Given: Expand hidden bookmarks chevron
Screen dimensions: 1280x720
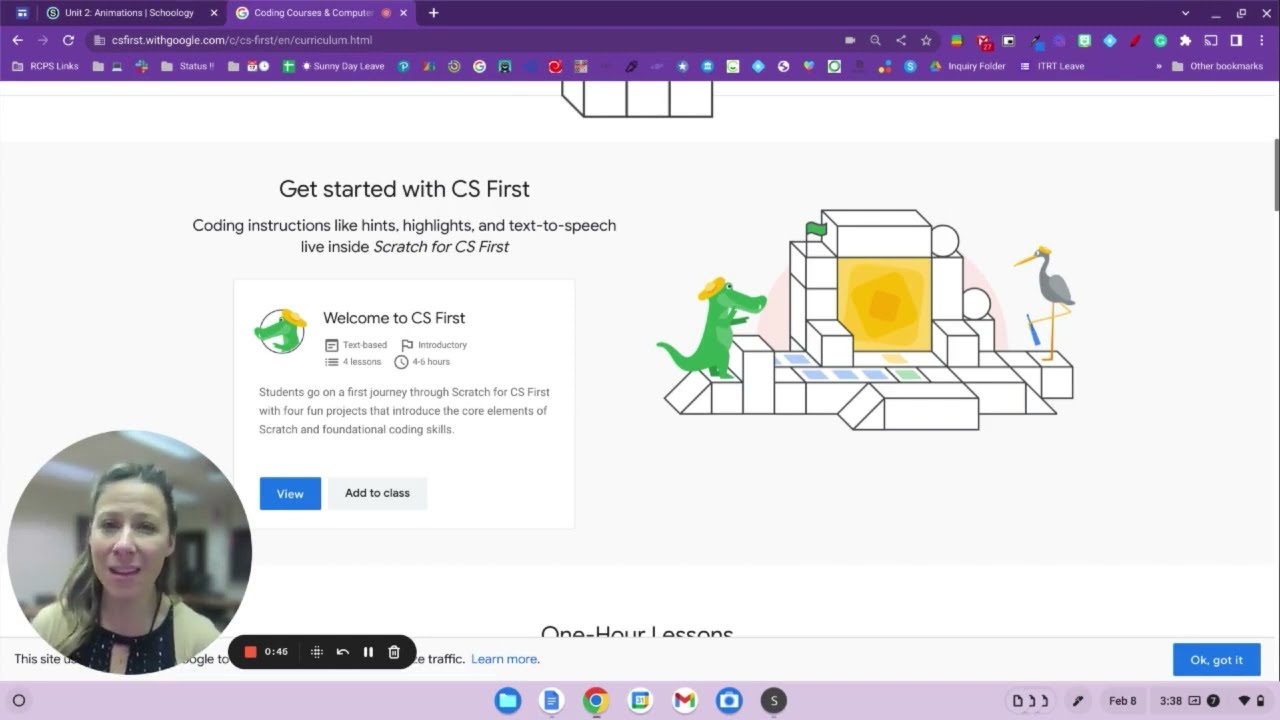Looking at the screenshot, I should 1159,66.
